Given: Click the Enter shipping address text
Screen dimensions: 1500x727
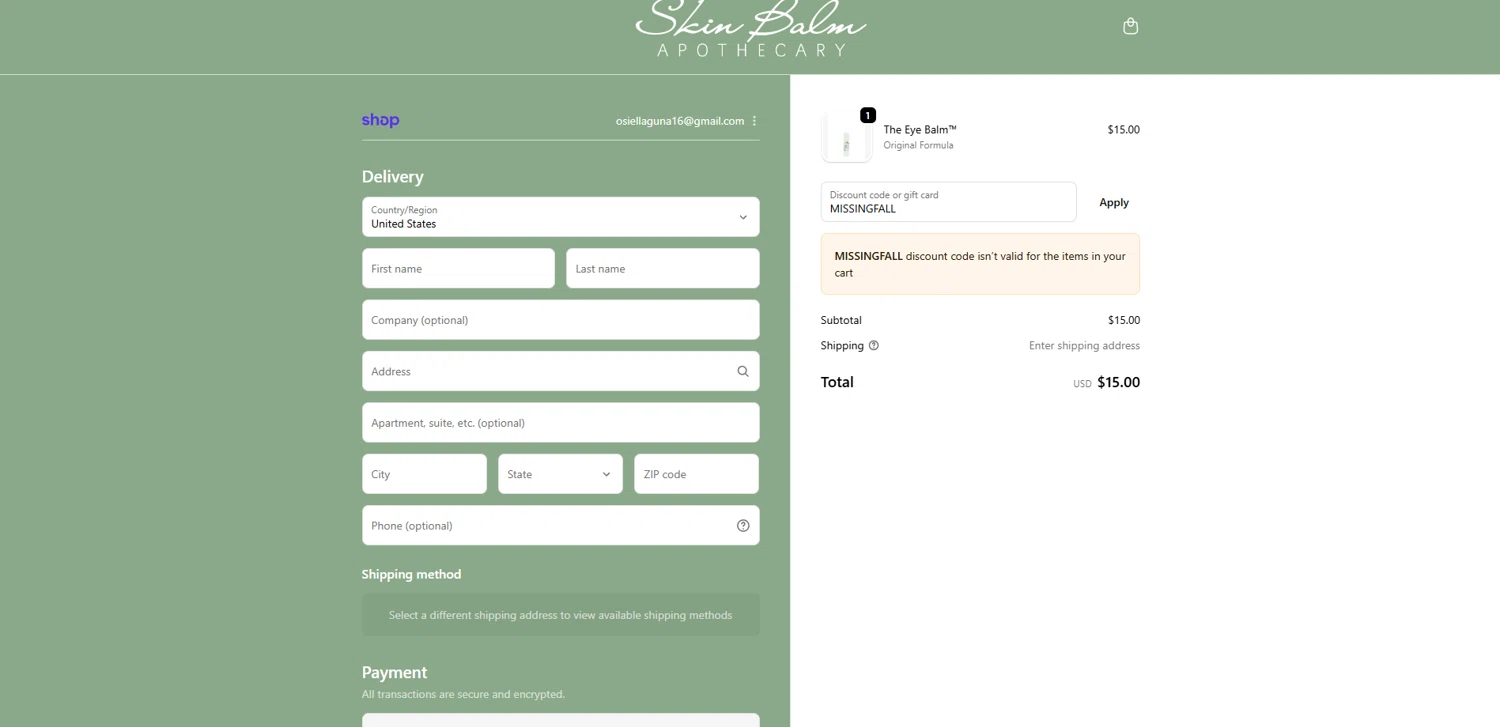Looking at the screenshot, I should 1084,346.
